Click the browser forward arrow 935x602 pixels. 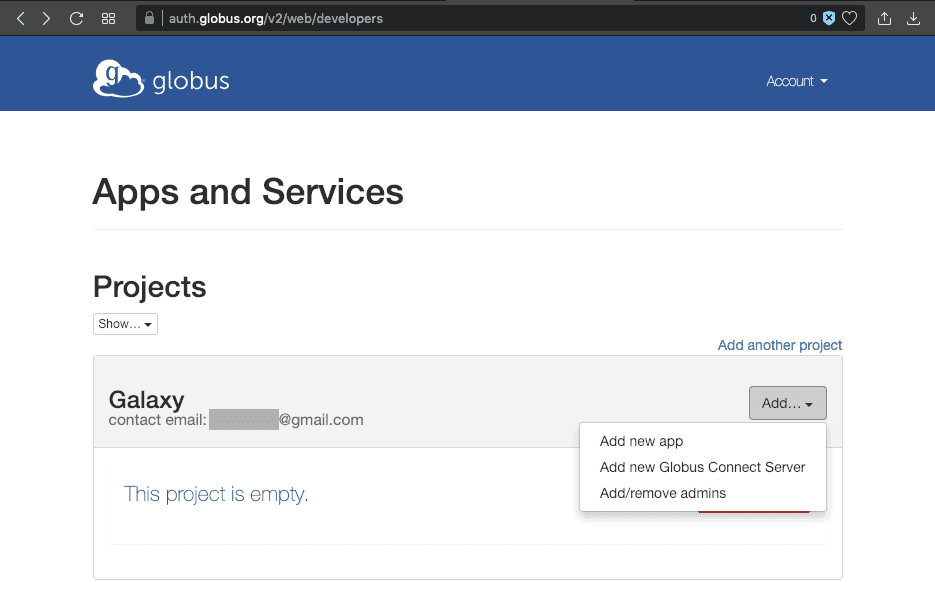[46, 18]
